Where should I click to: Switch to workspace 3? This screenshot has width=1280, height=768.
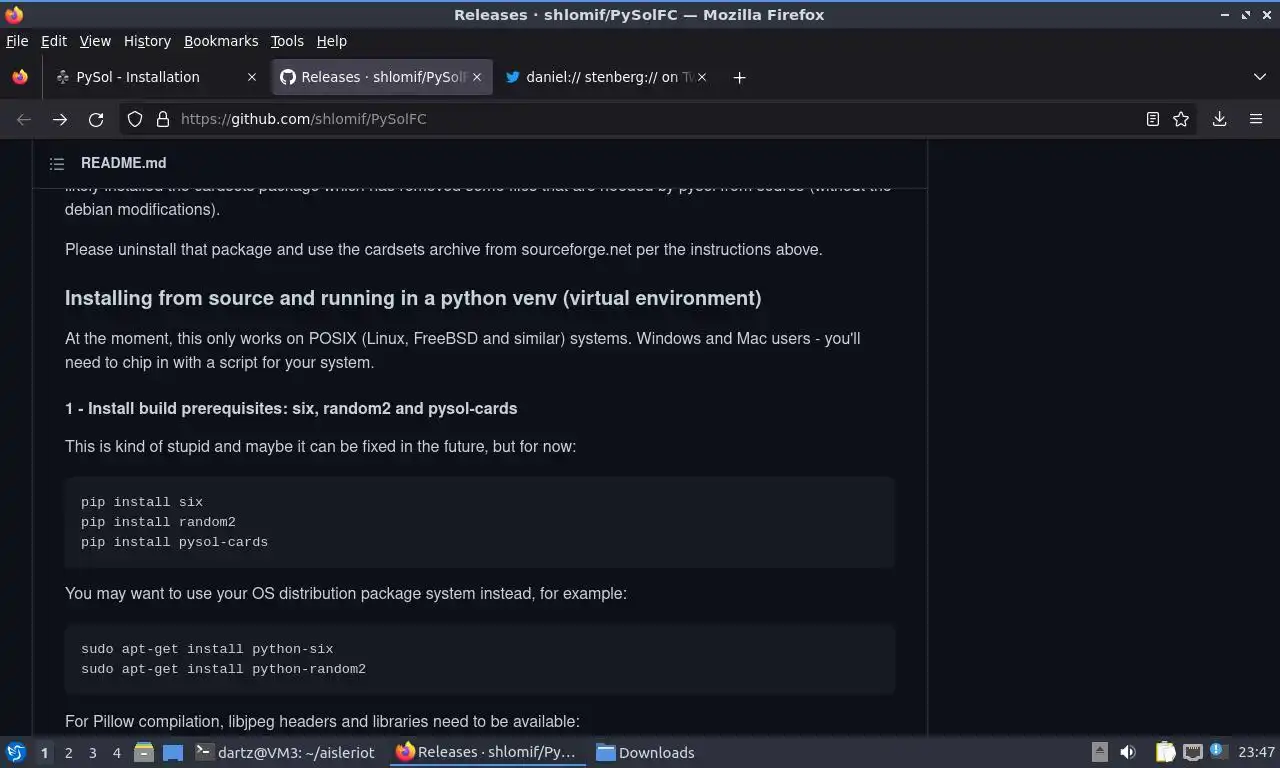pos(92,752)
